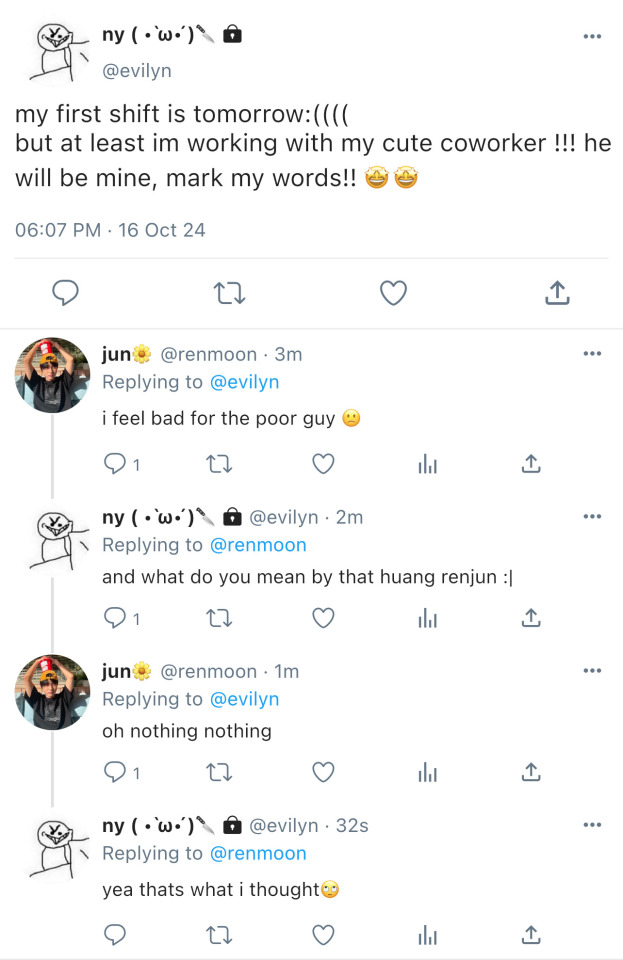Open more menu on "oh nothing nothing" reply

(x=592, y=670)
